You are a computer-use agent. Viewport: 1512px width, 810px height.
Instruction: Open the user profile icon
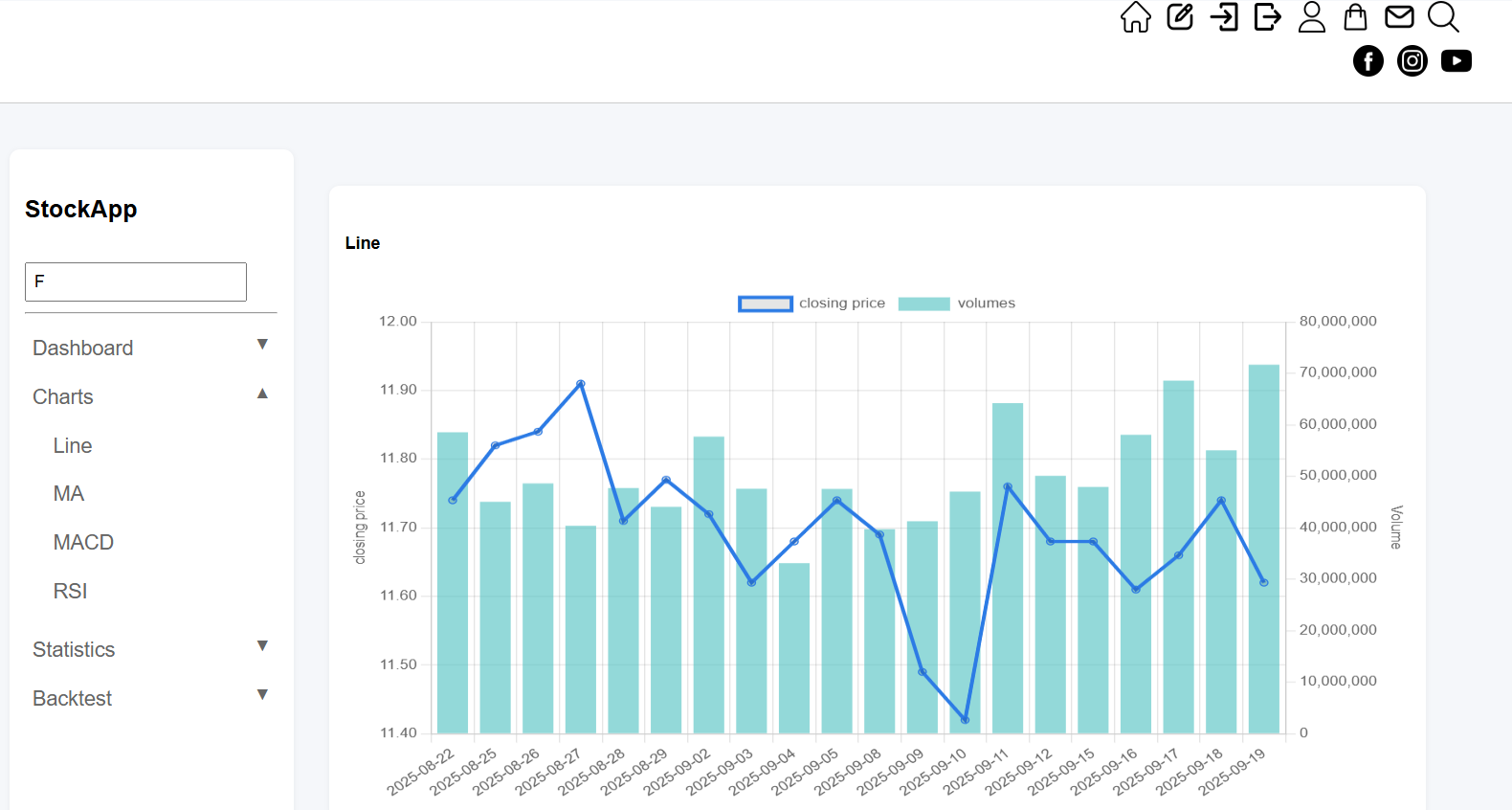pos(1311,17)
